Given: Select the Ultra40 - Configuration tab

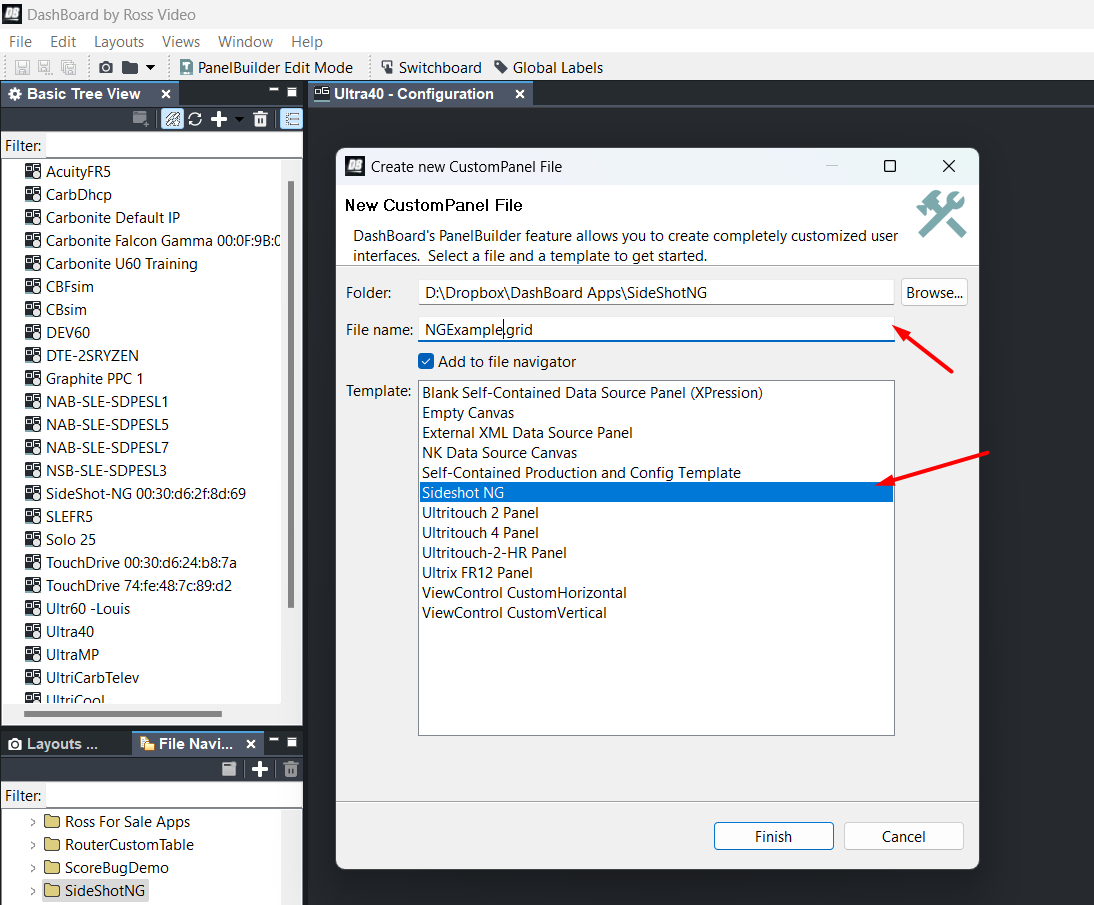Looking at the screenshot, I should tap(413, 94).
